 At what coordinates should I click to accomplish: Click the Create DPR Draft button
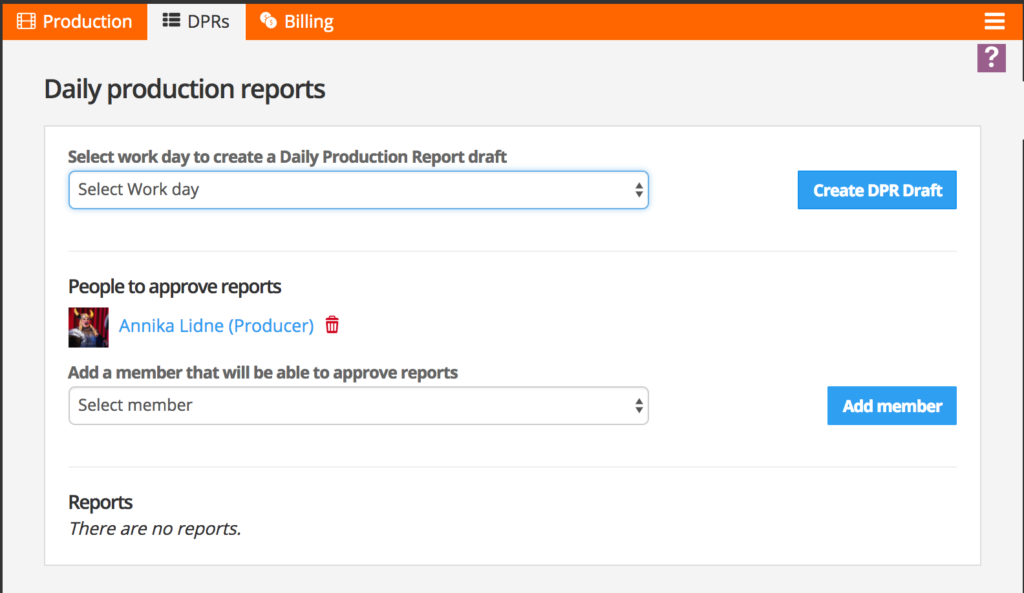876,190
